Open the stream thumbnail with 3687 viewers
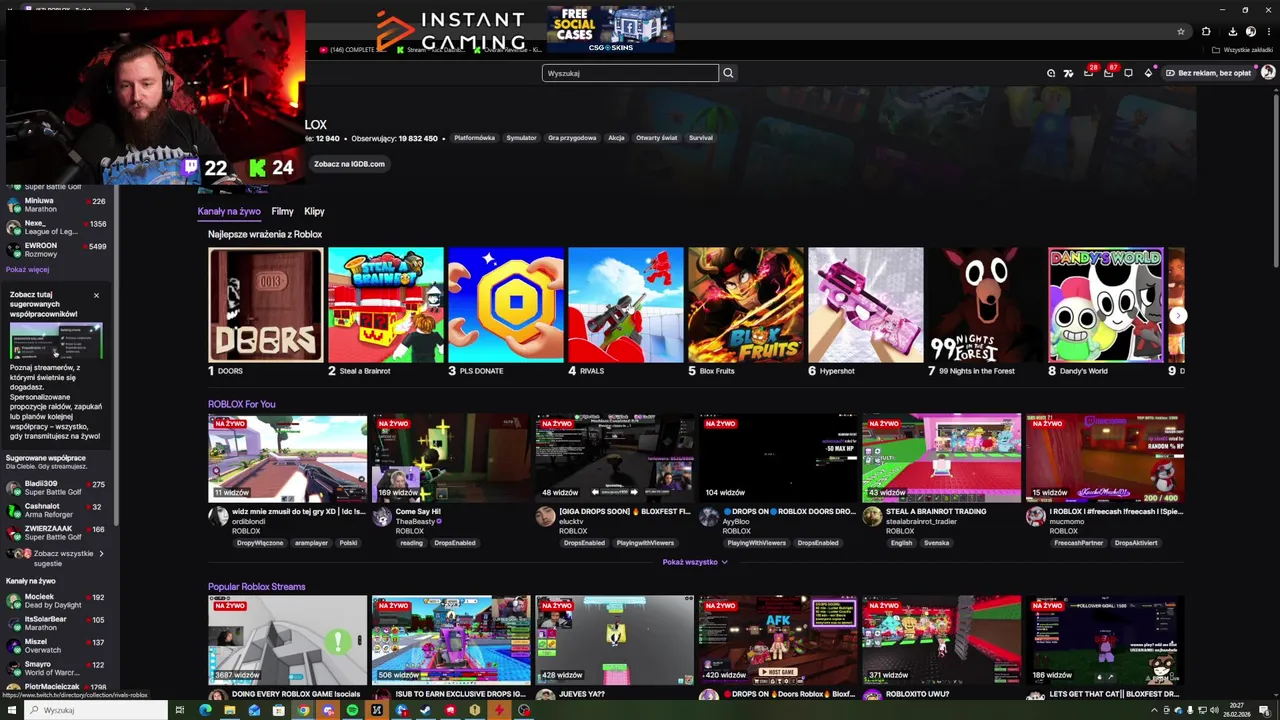Screen dimensions: 1280x720 click(287, 640)
